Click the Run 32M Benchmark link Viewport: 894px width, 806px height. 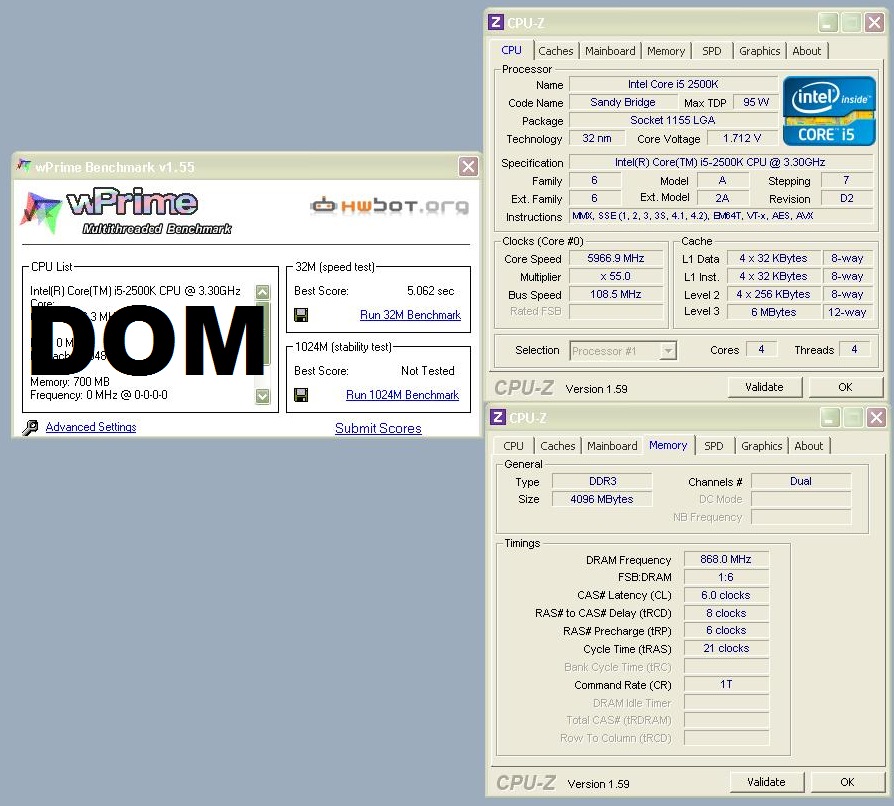click(410, 315)
